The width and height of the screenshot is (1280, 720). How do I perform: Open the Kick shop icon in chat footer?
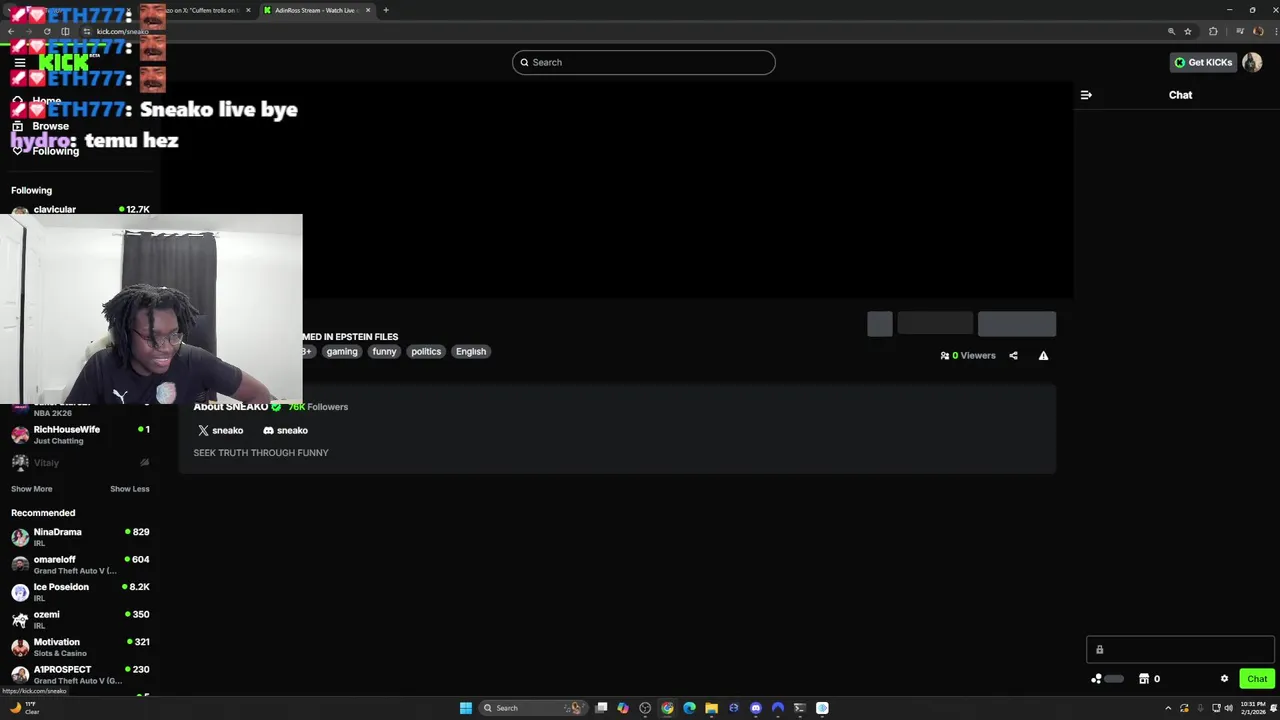1144,679
